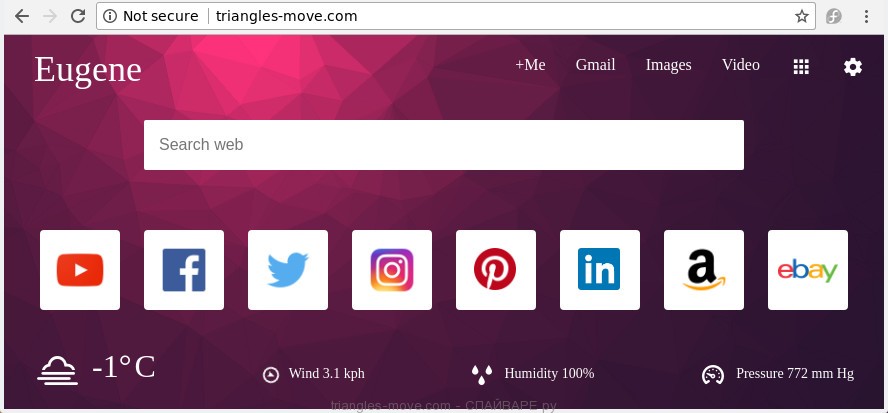The image size is (888, 413).
Task: Click the browser back arrow
Action: pos(22,16)
